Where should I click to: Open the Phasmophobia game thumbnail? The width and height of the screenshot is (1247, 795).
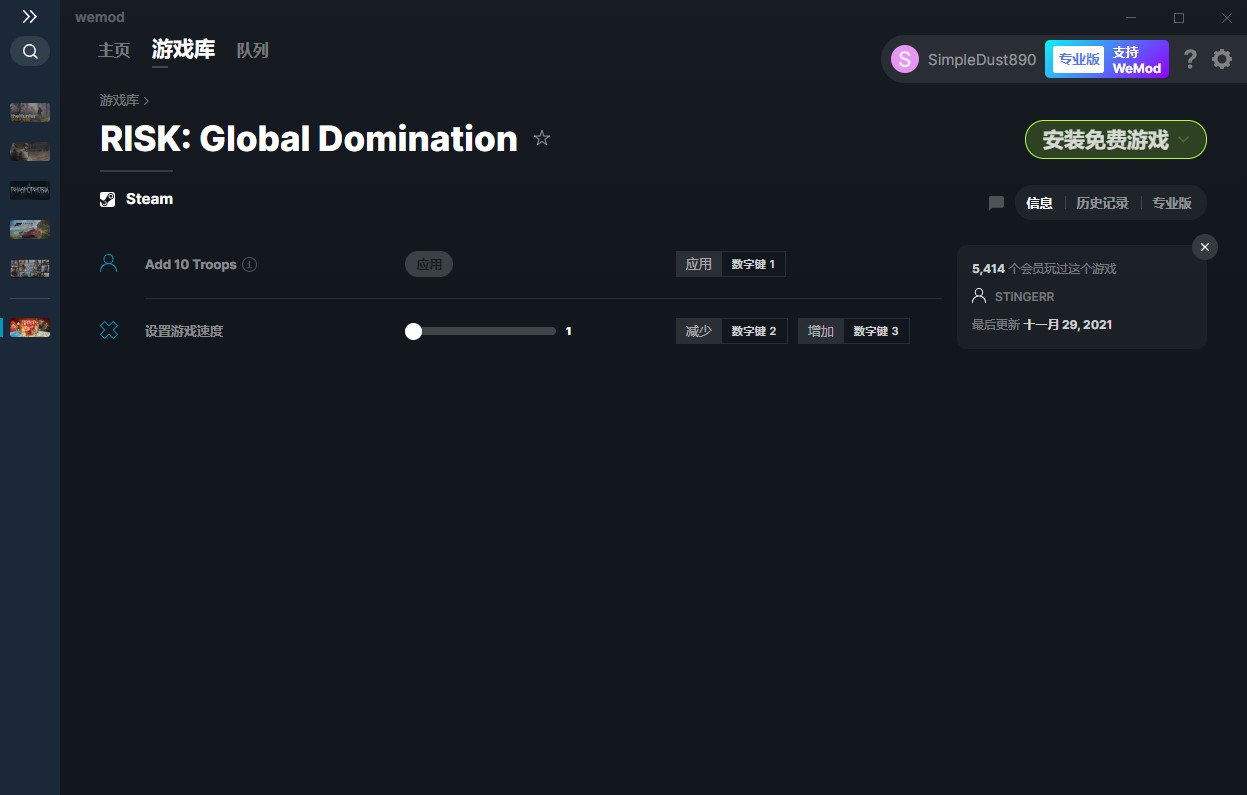coord(30,190)
